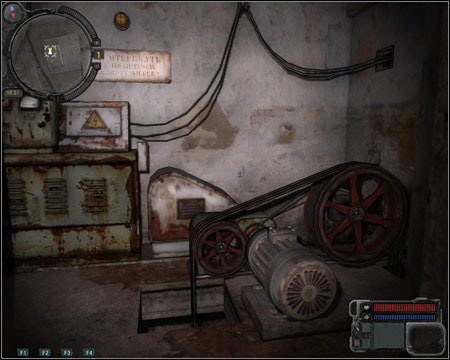
Task: Click the large red pulley wheel
Action: coord(357,213)
